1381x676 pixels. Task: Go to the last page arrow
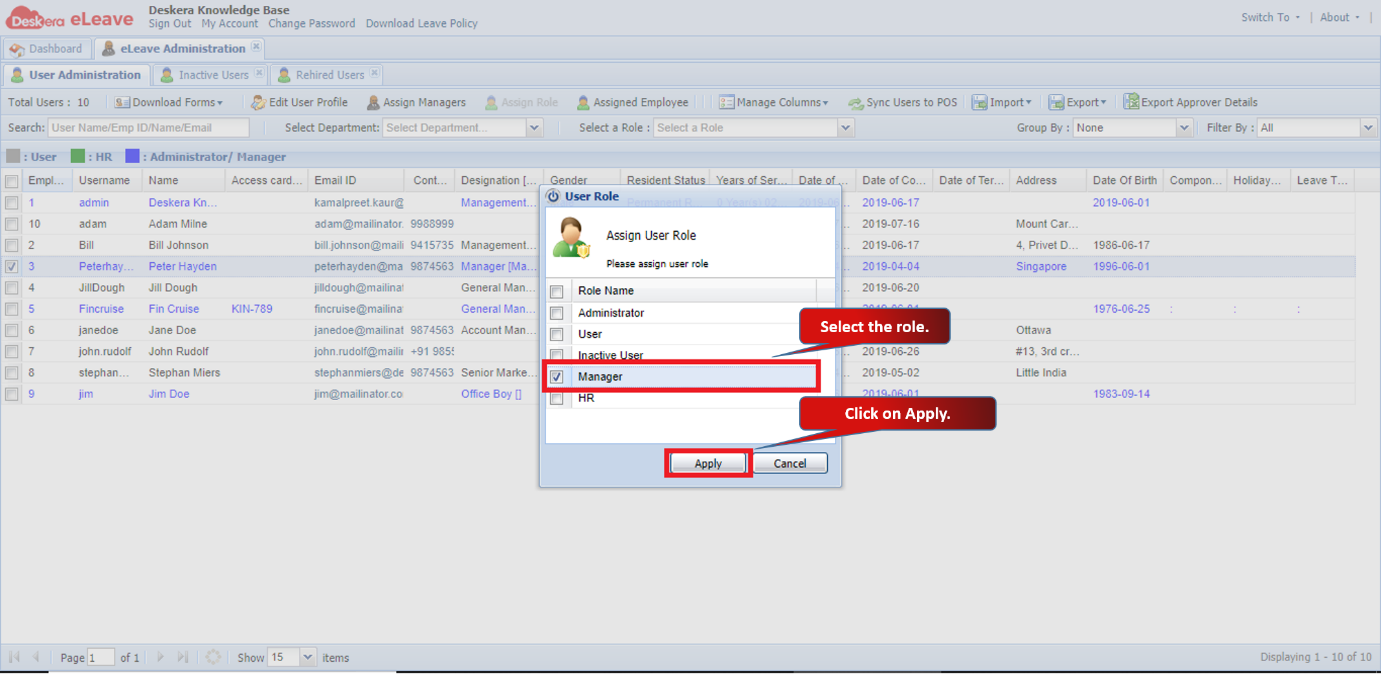(x=182, y=657)
